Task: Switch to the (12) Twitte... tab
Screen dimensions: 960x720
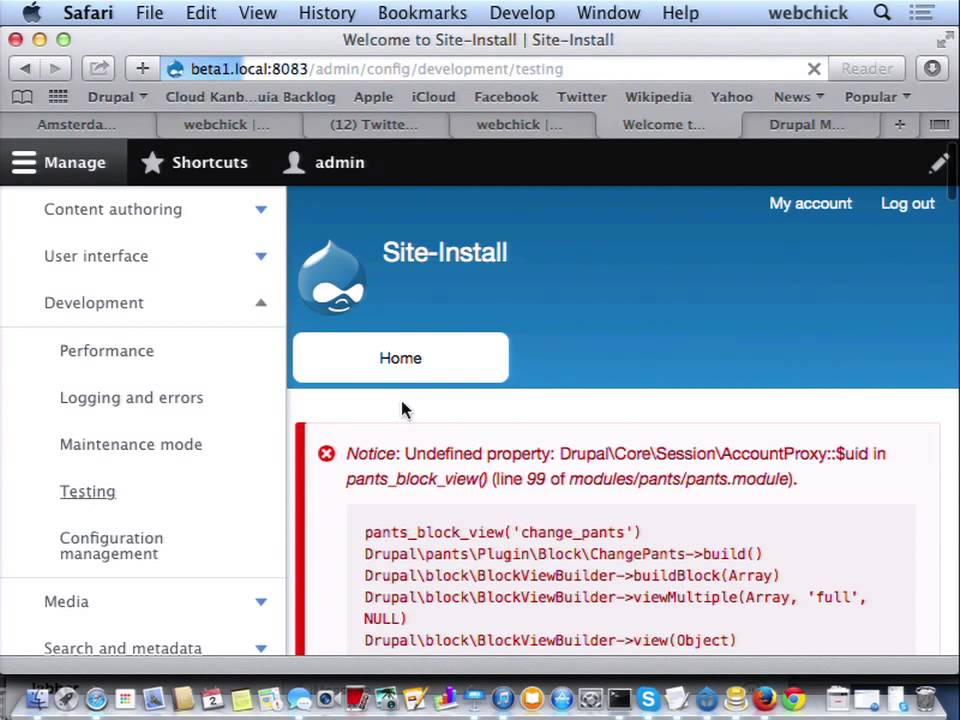Action: (x=374, y=124)
